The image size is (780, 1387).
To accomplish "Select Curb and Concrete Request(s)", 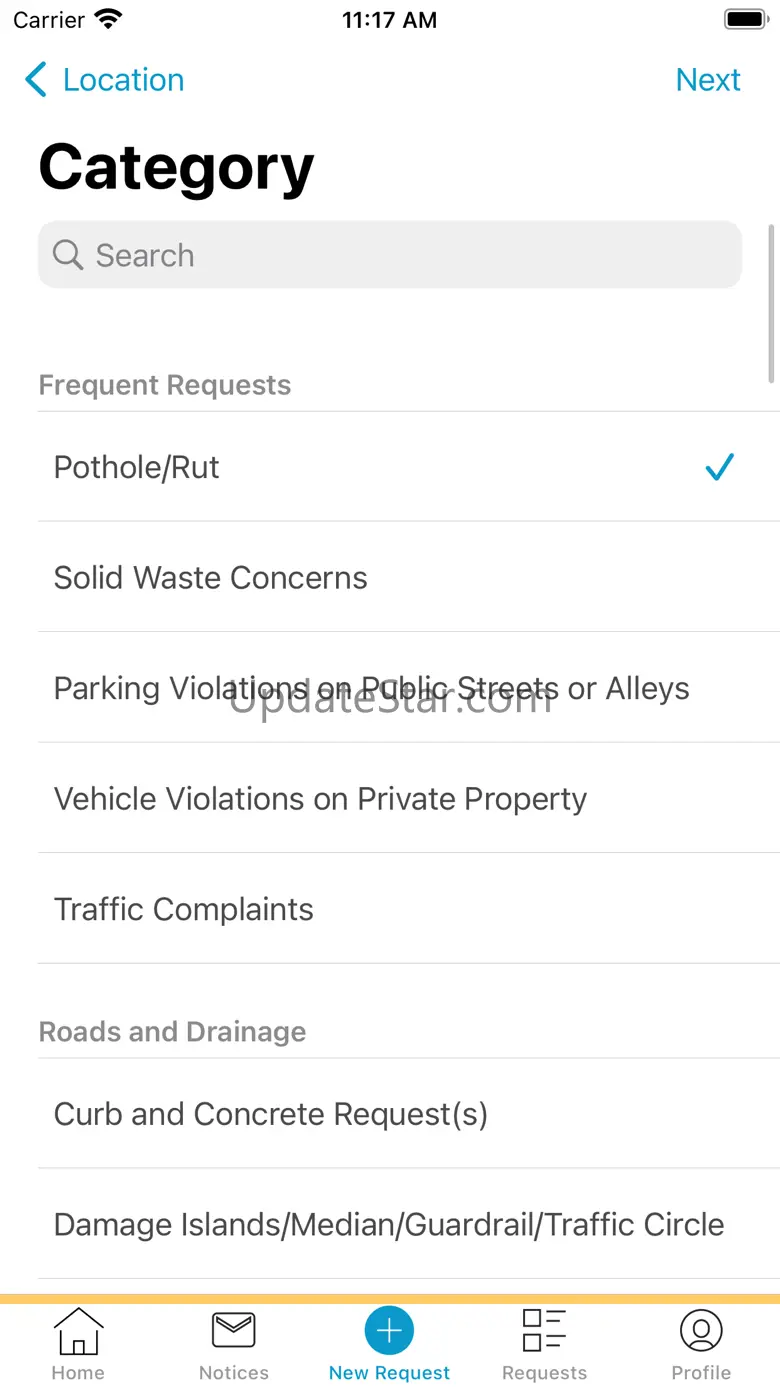I will [x=271, y=1114].
